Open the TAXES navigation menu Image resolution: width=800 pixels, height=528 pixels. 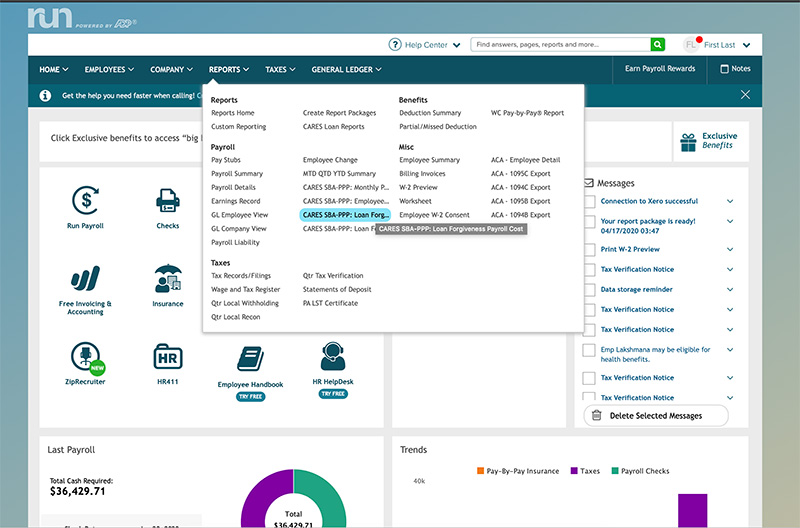coord(280,69)
